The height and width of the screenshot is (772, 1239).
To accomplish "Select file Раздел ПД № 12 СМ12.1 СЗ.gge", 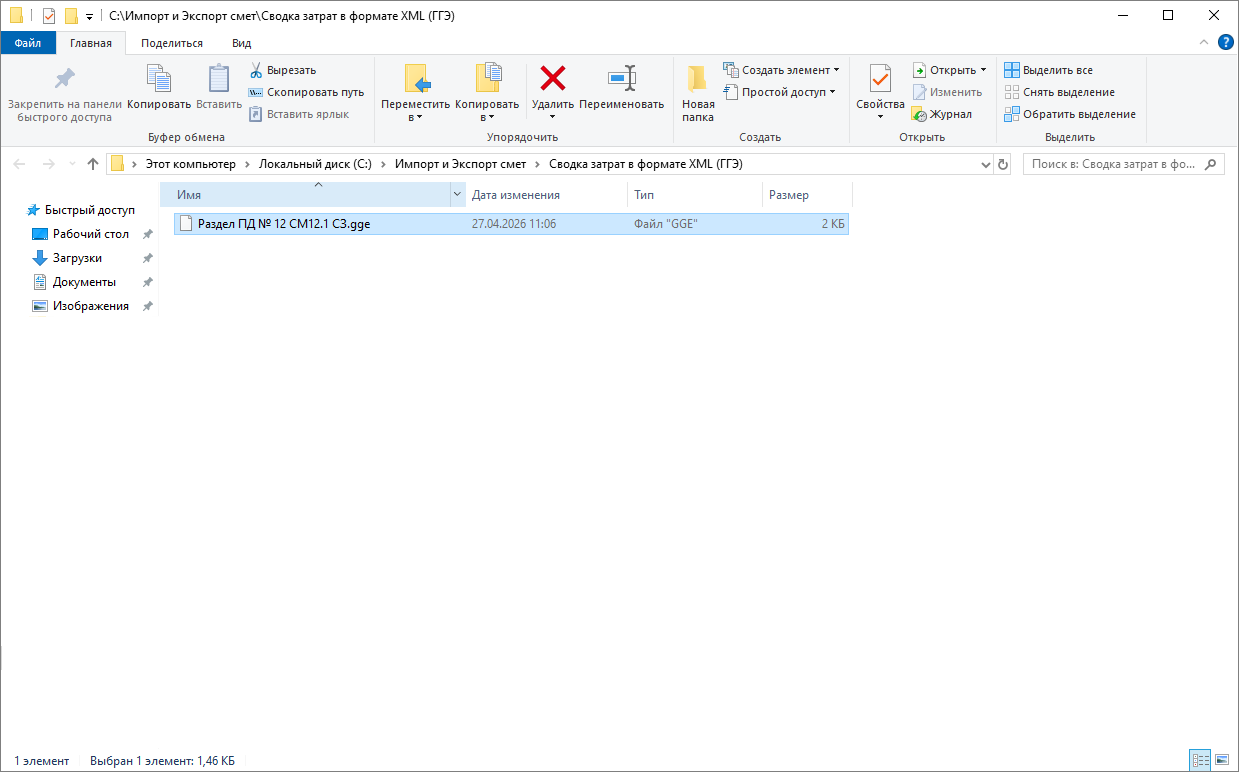I will coord(511,224).
